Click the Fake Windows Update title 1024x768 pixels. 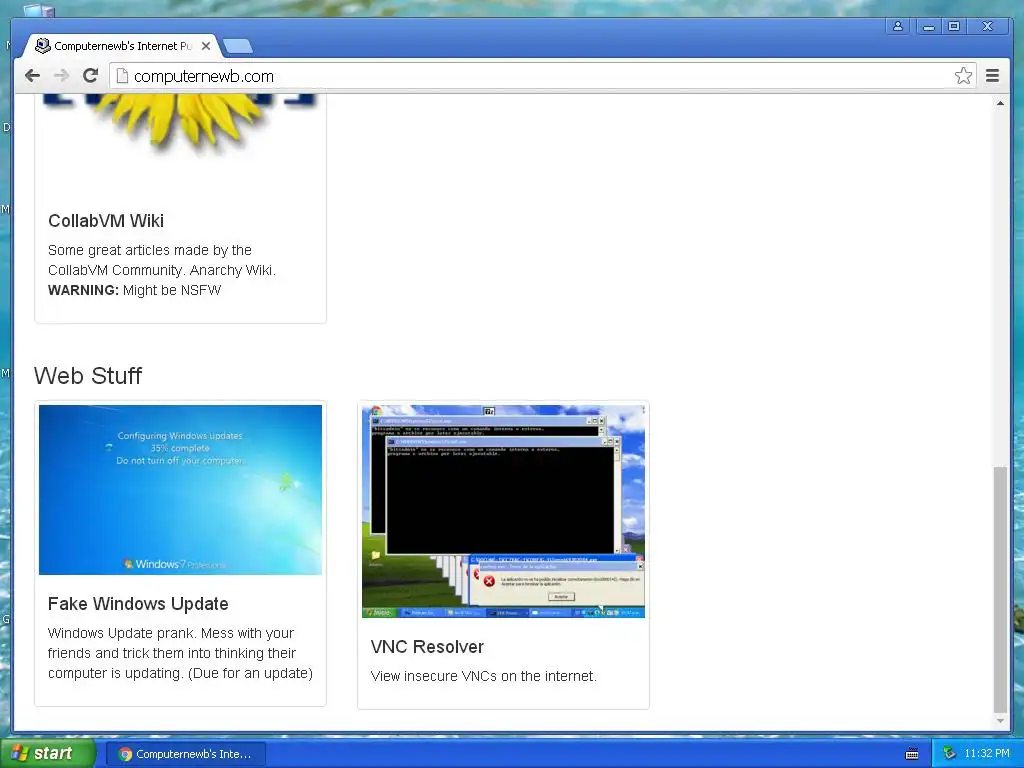coord(138,603)
